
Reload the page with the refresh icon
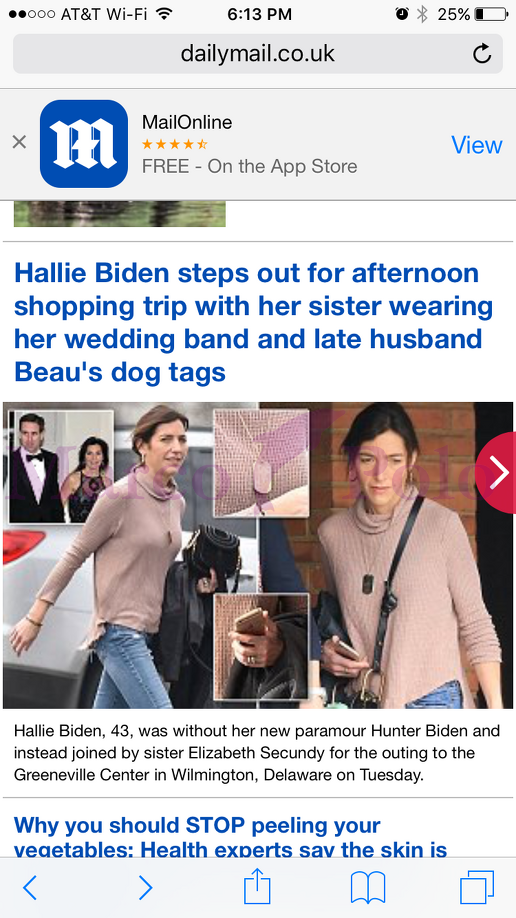(x=481, y=54)
